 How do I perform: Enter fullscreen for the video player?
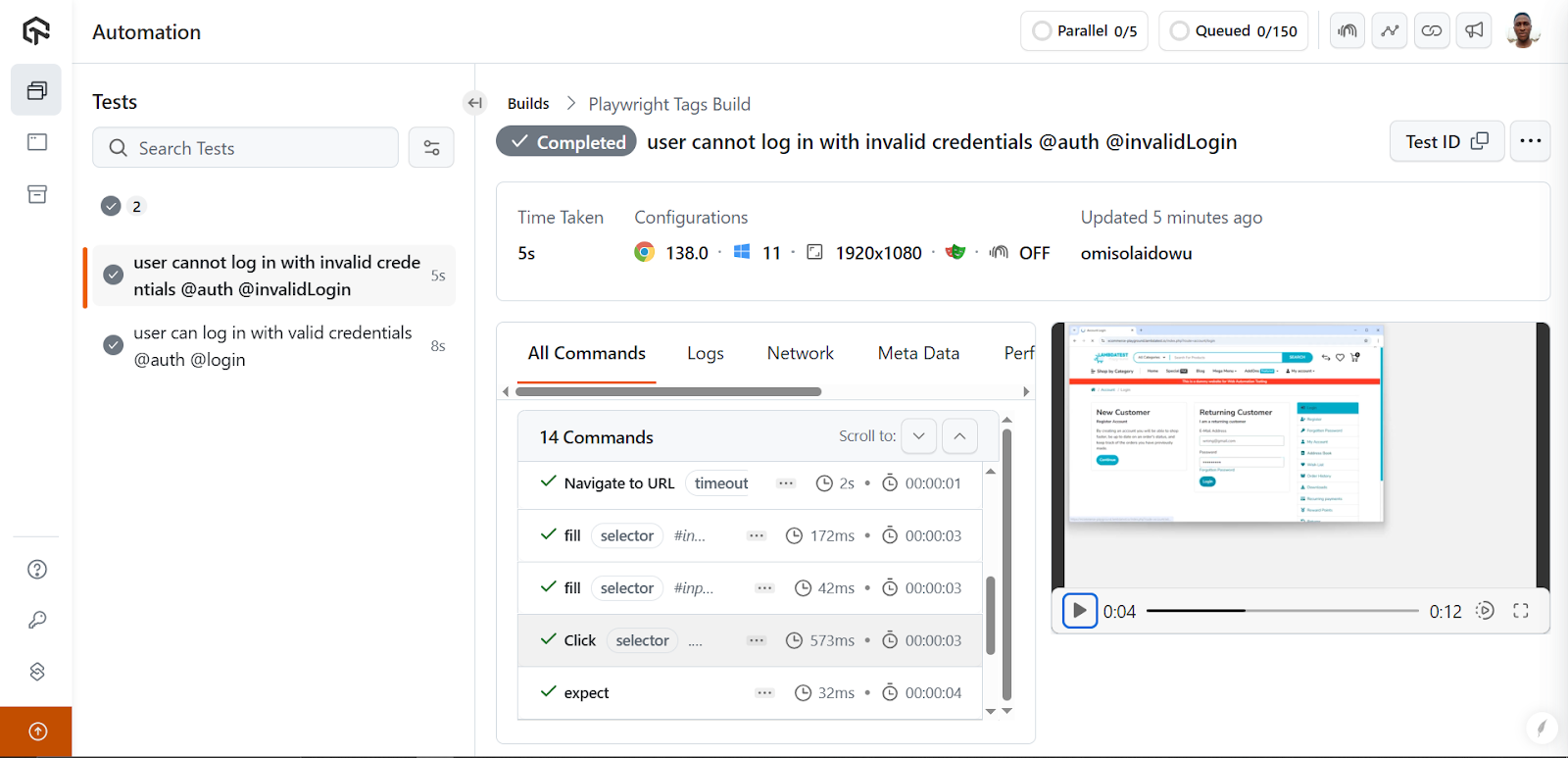coord(1521,611)
